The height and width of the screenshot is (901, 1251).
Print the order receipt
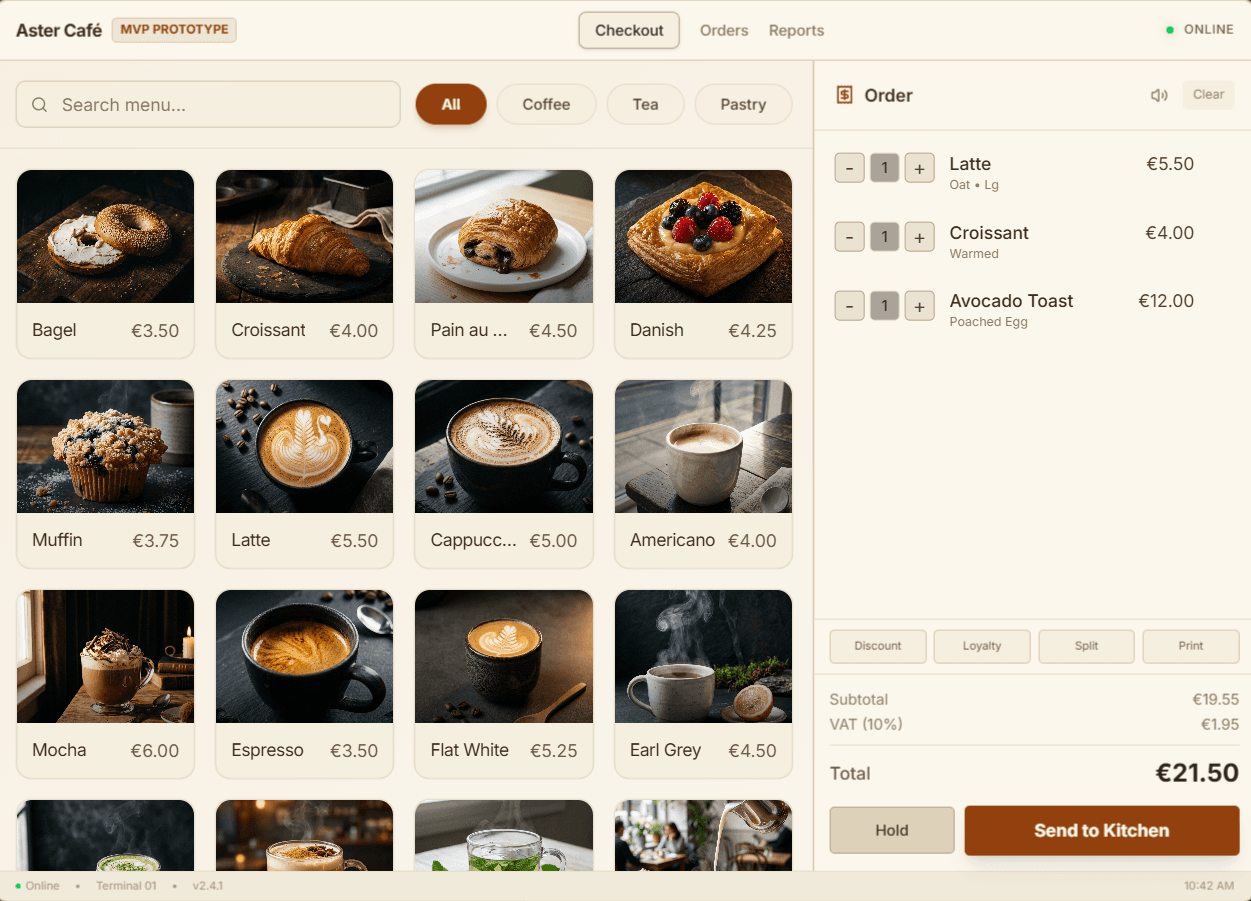coord(1191,646)
